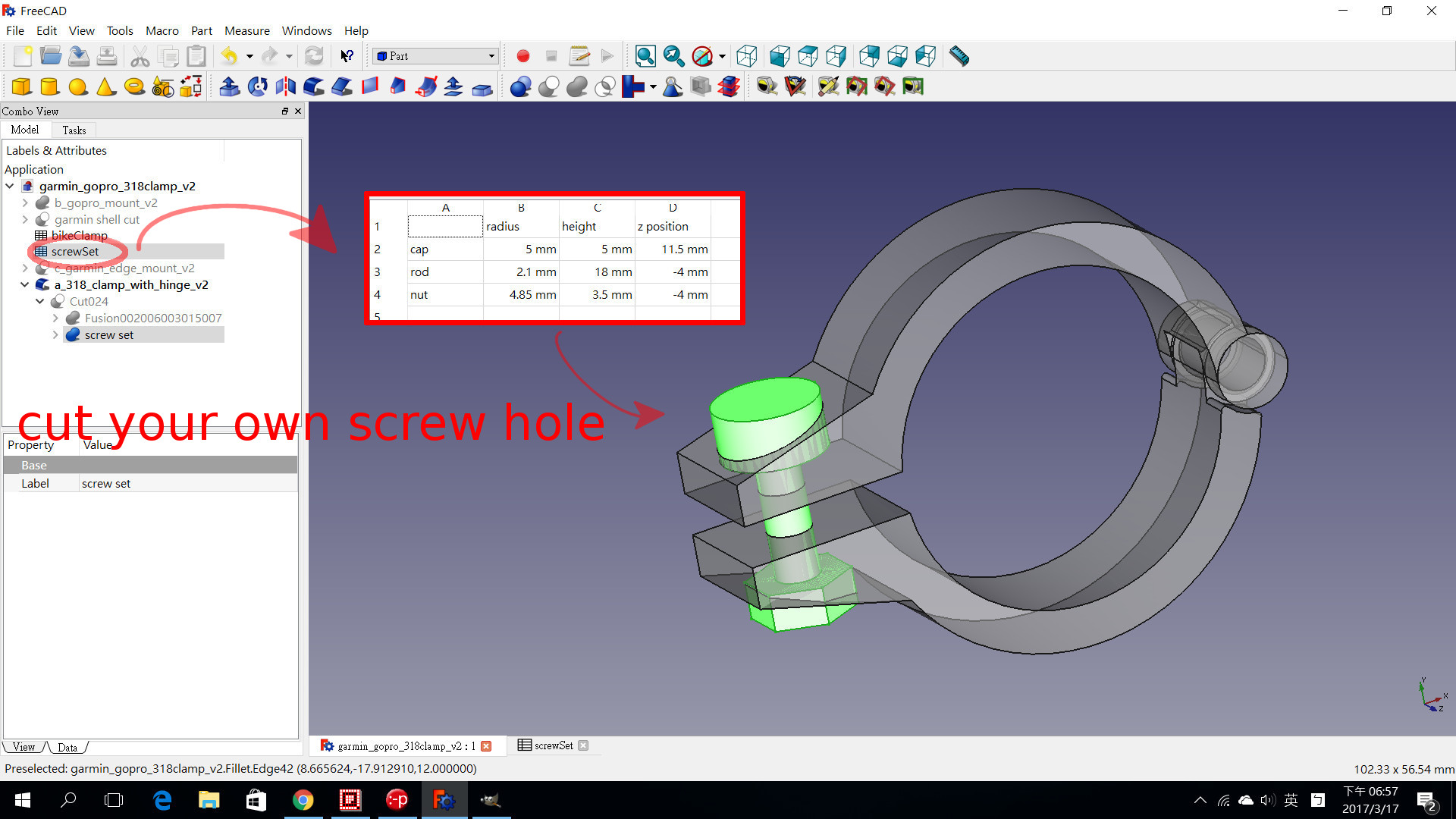Click the Measure Linear tool
The image size is (1456, 819).
(767, 86)
